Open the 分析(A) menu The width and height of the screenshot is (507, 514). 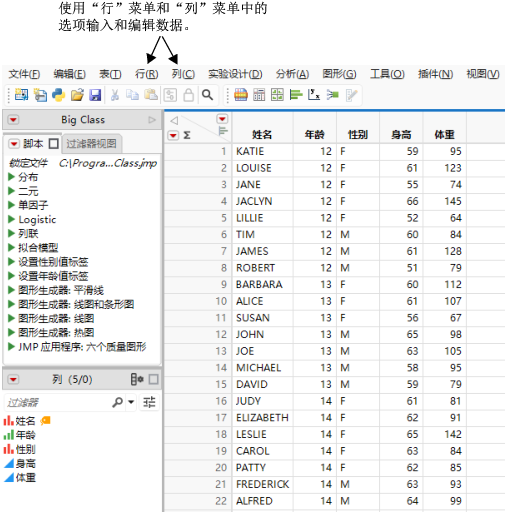(292, 74)
